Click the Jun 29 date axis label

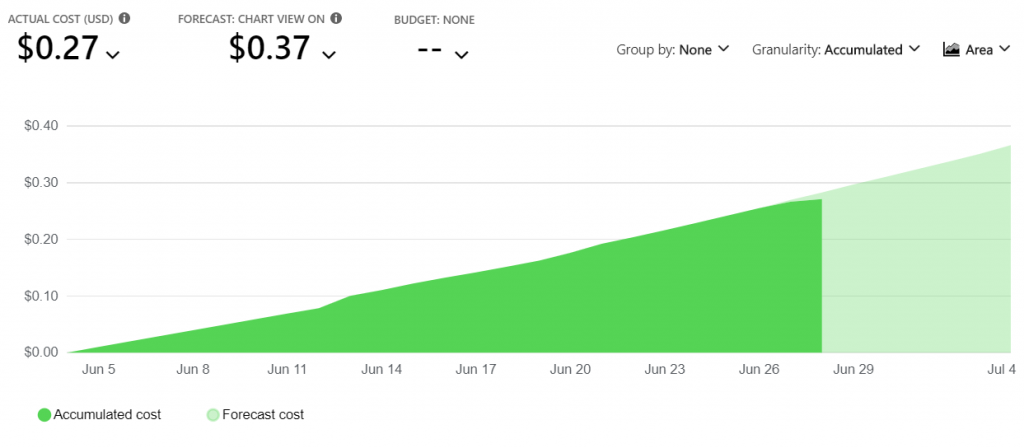click(853, 369)
